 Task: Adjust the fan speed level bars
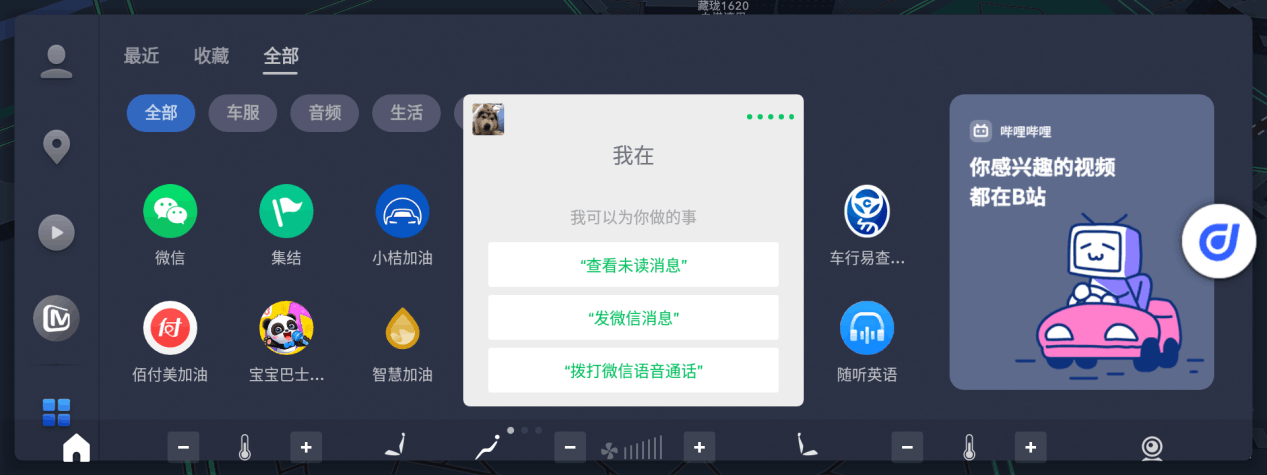click(x=643, y=448)
